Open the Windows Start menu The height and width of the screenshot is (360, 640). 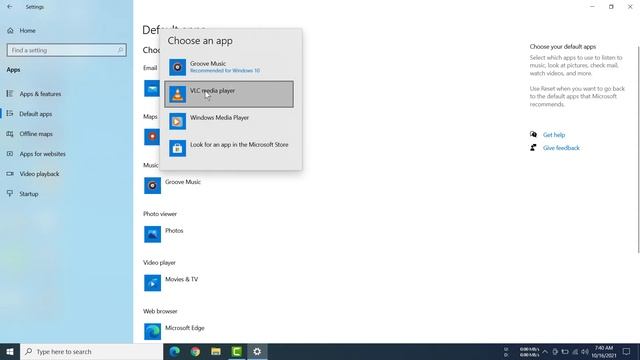click(x=10, y=351)
